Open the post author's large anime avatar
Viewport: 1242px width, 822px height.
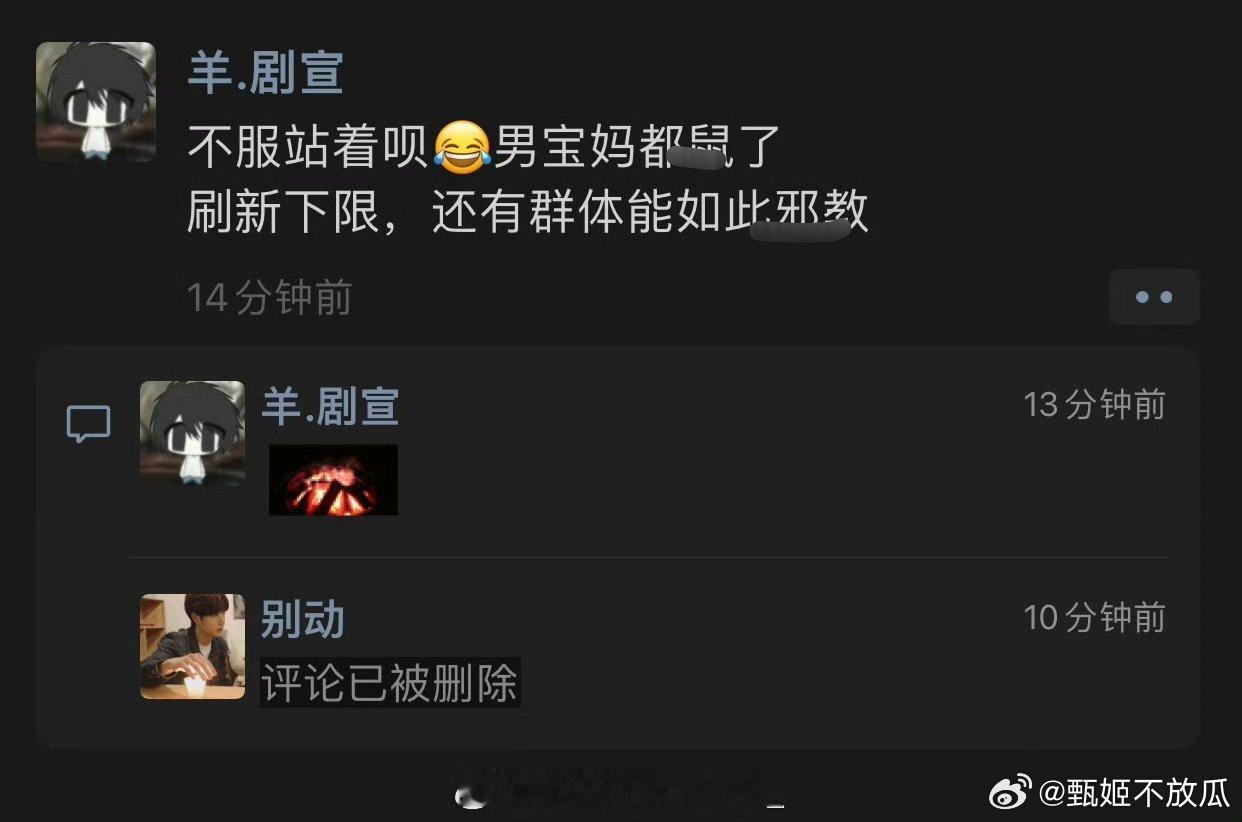click(96, 102)
